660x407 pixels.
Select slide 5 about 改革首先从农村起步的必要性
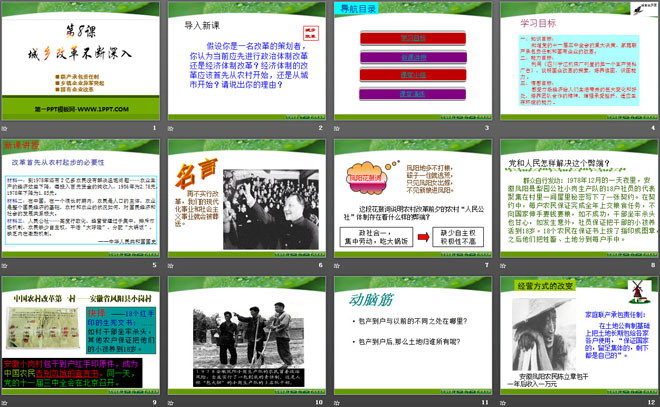(x=80, y=199)
